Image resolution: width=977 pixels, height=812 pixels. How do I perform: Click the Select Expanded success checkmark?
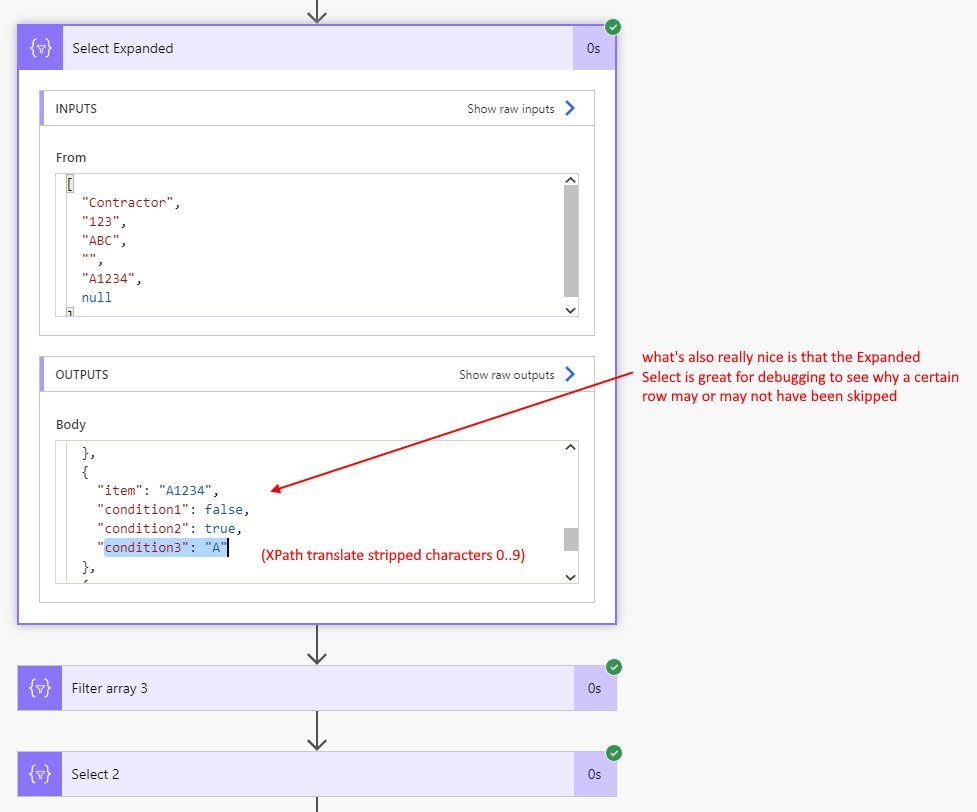[613, 27]
